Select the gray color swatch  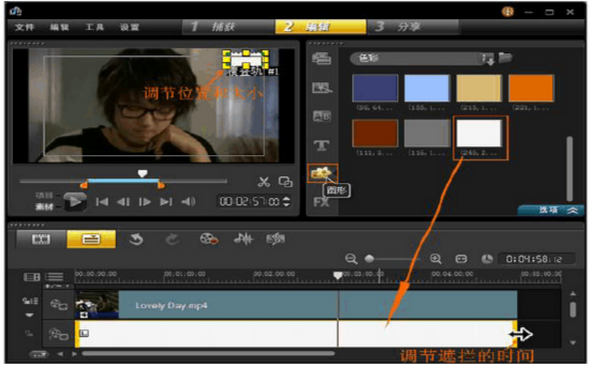427,133
